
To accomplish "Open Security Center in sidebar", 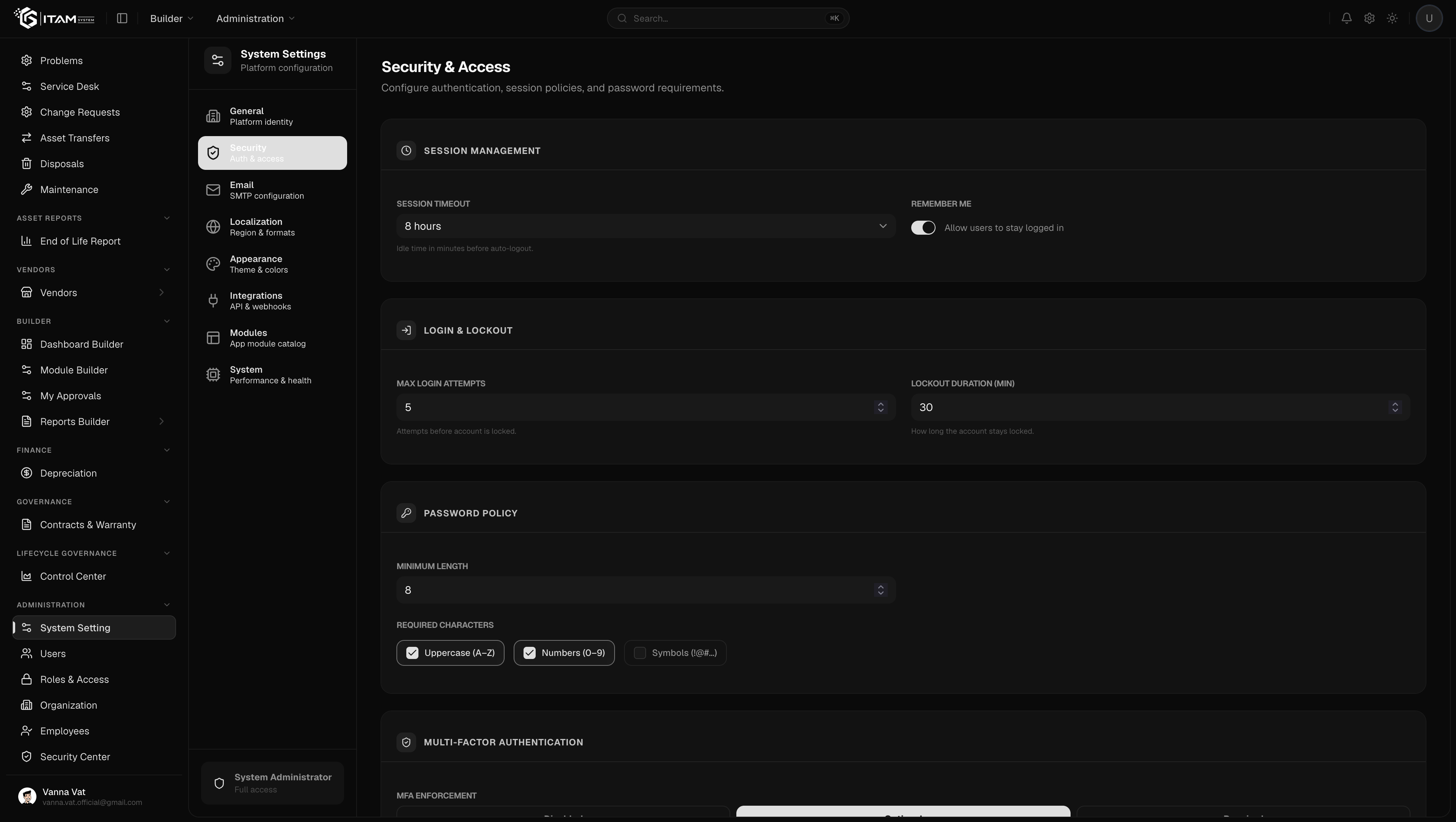I will click(x=94, y=756).
